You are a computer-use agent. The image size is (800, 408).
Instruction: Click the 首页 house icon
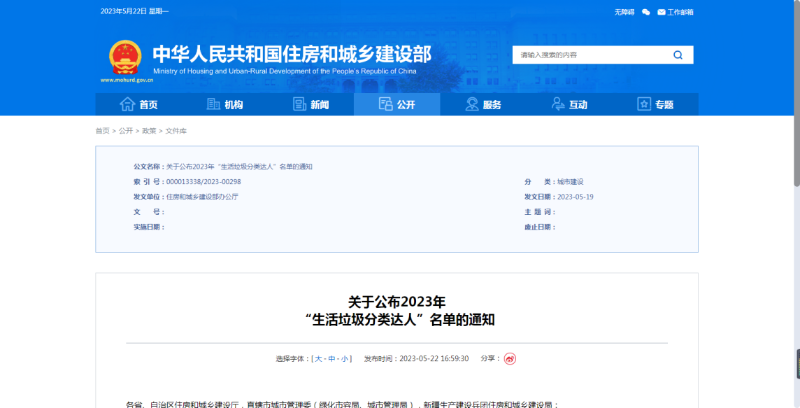(x=127, y=105)
